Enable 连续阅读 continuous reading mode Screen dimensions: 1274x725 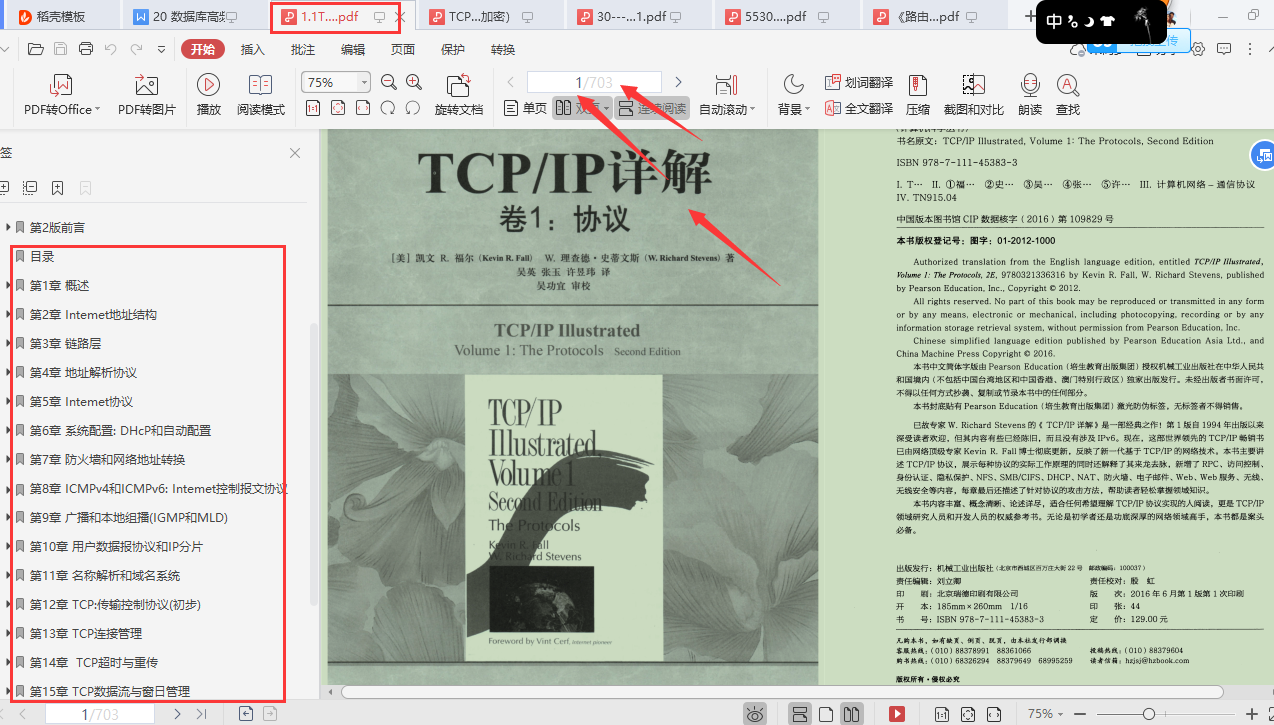[660, 108]
